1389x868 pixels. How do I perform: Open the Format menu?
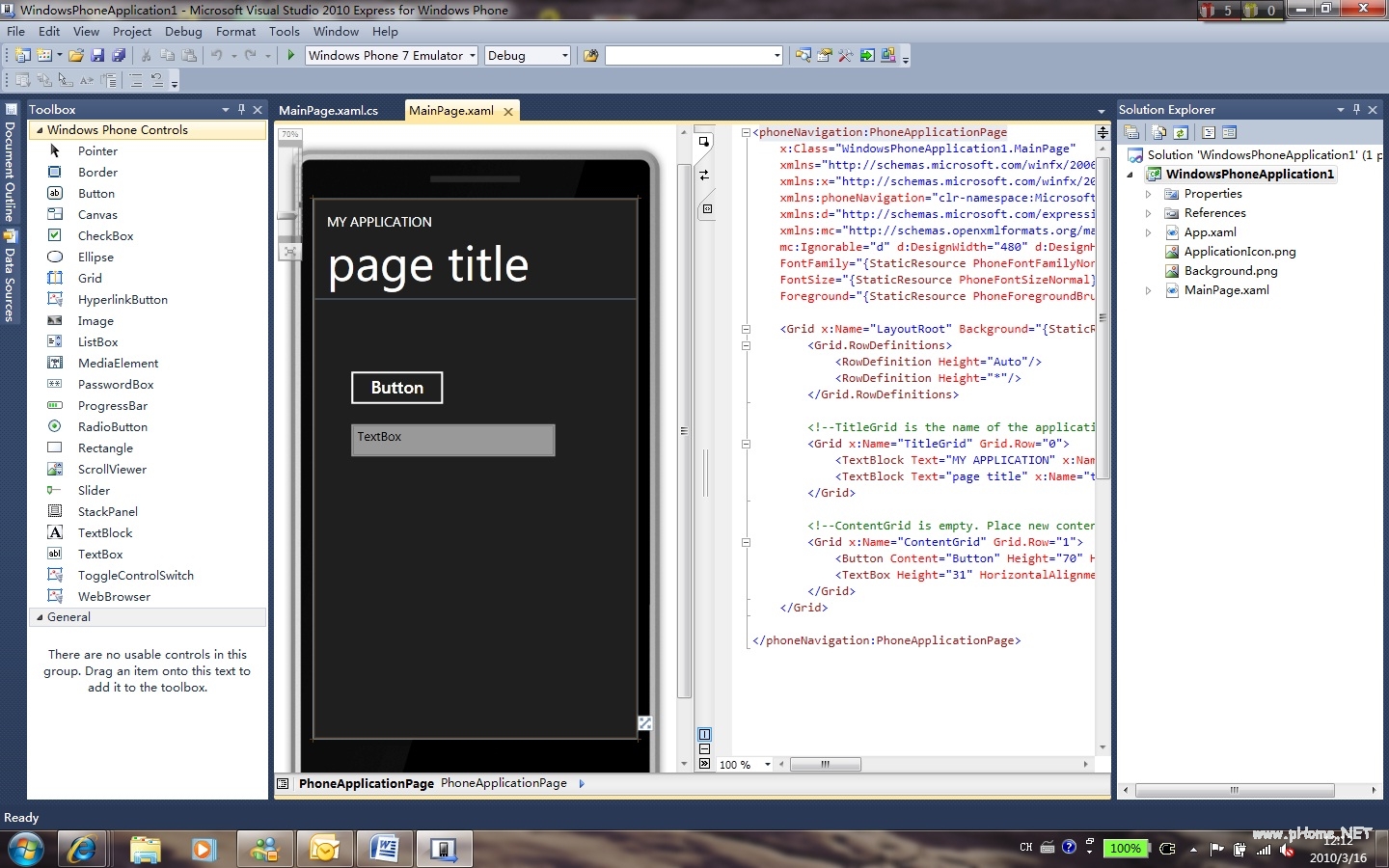[x=236, y=32]
